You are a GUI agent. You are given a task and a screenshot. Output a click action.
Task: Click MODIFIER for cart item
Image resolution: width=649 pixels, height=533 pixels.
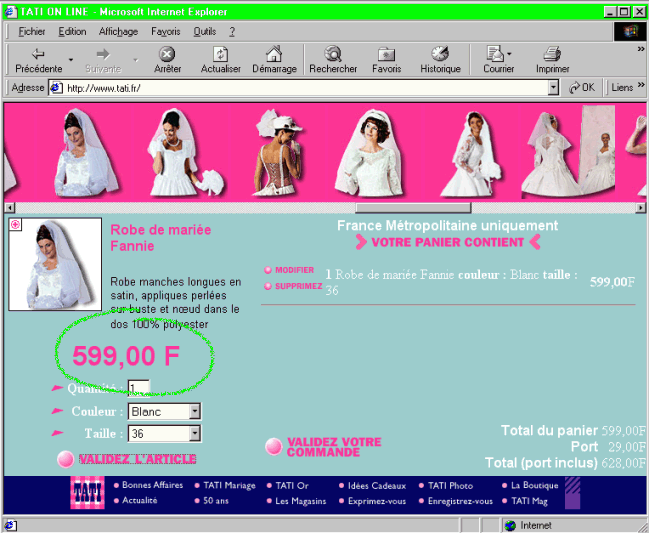(294, 270)
